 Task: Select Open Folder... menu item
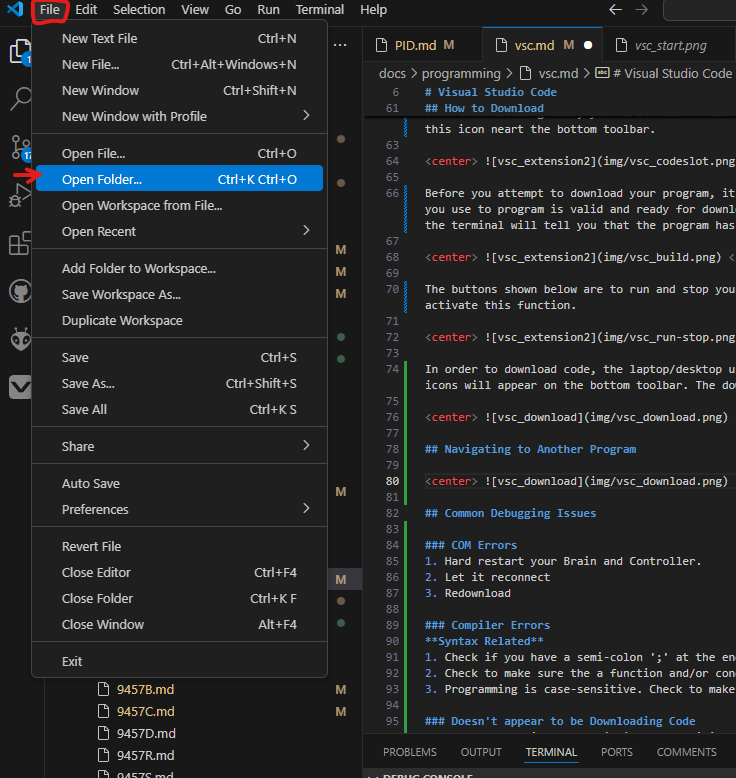pyautogui.click(x=179, y=180)
